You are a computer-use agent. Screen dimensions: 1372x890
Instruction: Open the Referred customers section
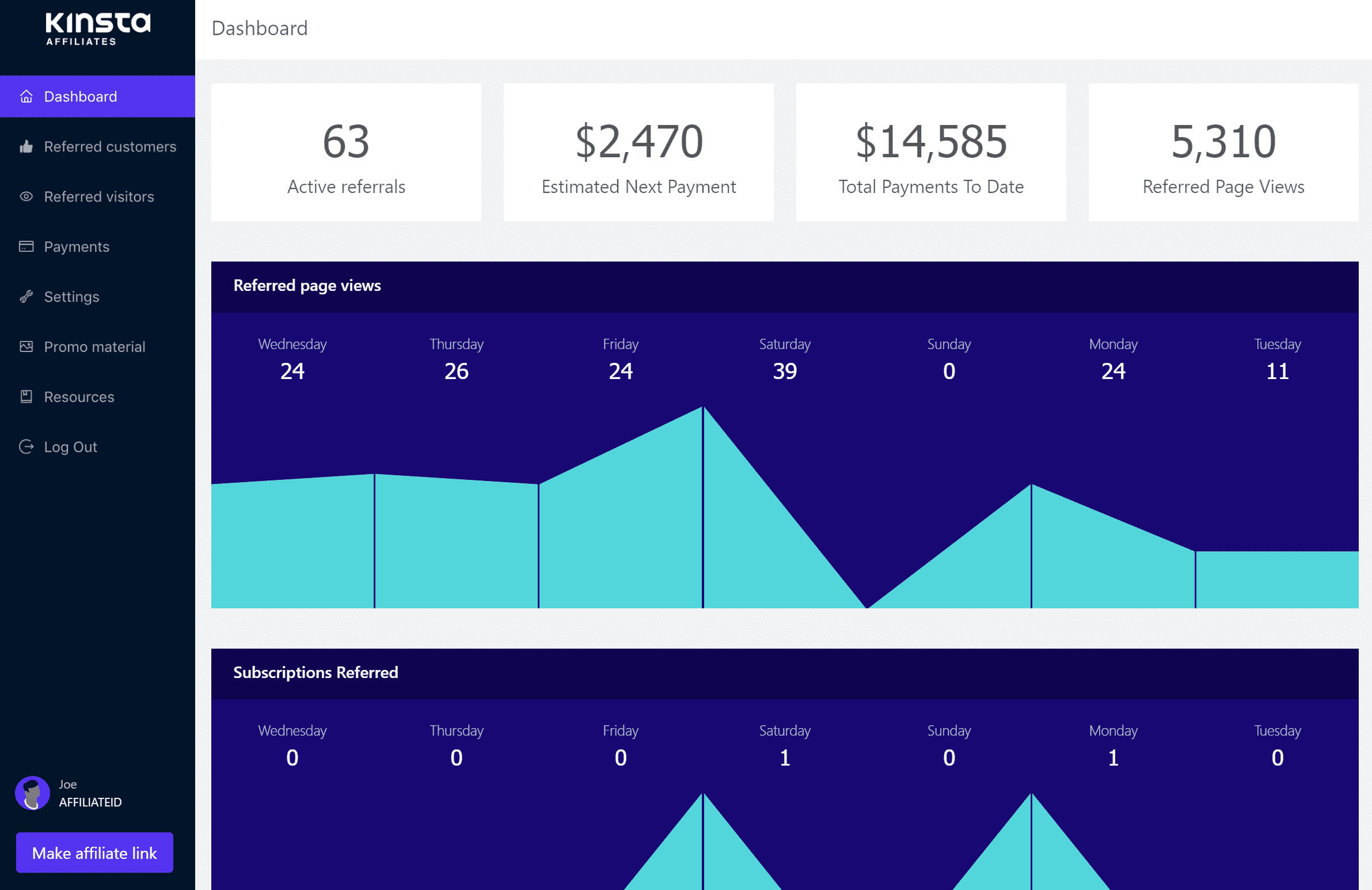(x=110, y=147)
